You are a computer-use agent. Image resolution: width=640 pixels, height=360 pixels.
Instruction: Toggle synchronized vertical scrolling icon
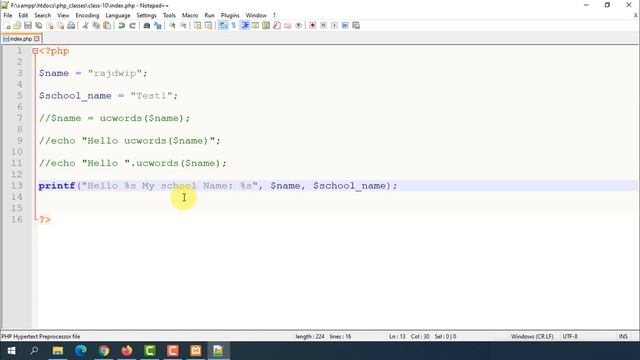(198, 25)
